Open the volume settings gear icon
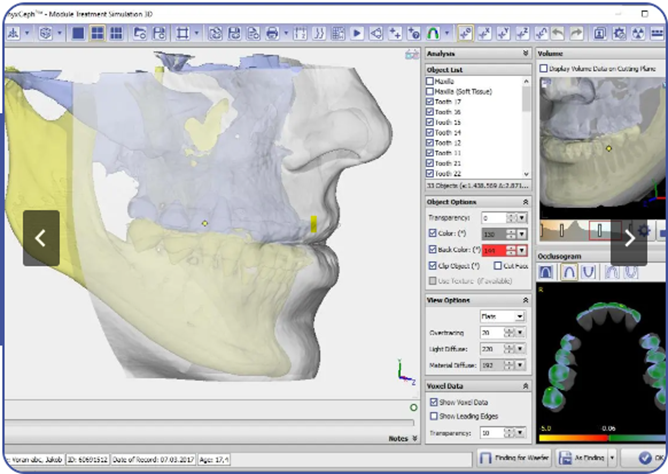The width and height of the screenshot is (668, 474). (644, 231)
